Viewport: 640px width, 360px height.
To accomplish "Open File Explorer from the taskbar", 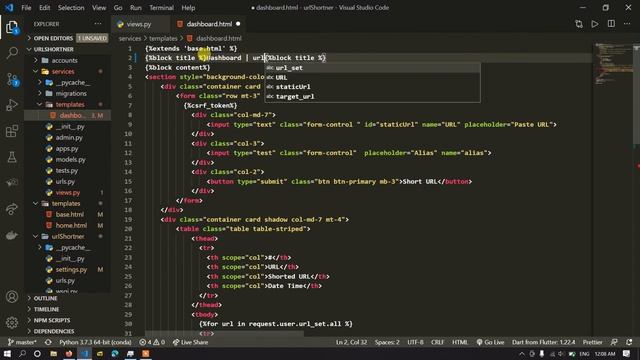I will pyautogui.click(x=53, y=353).
